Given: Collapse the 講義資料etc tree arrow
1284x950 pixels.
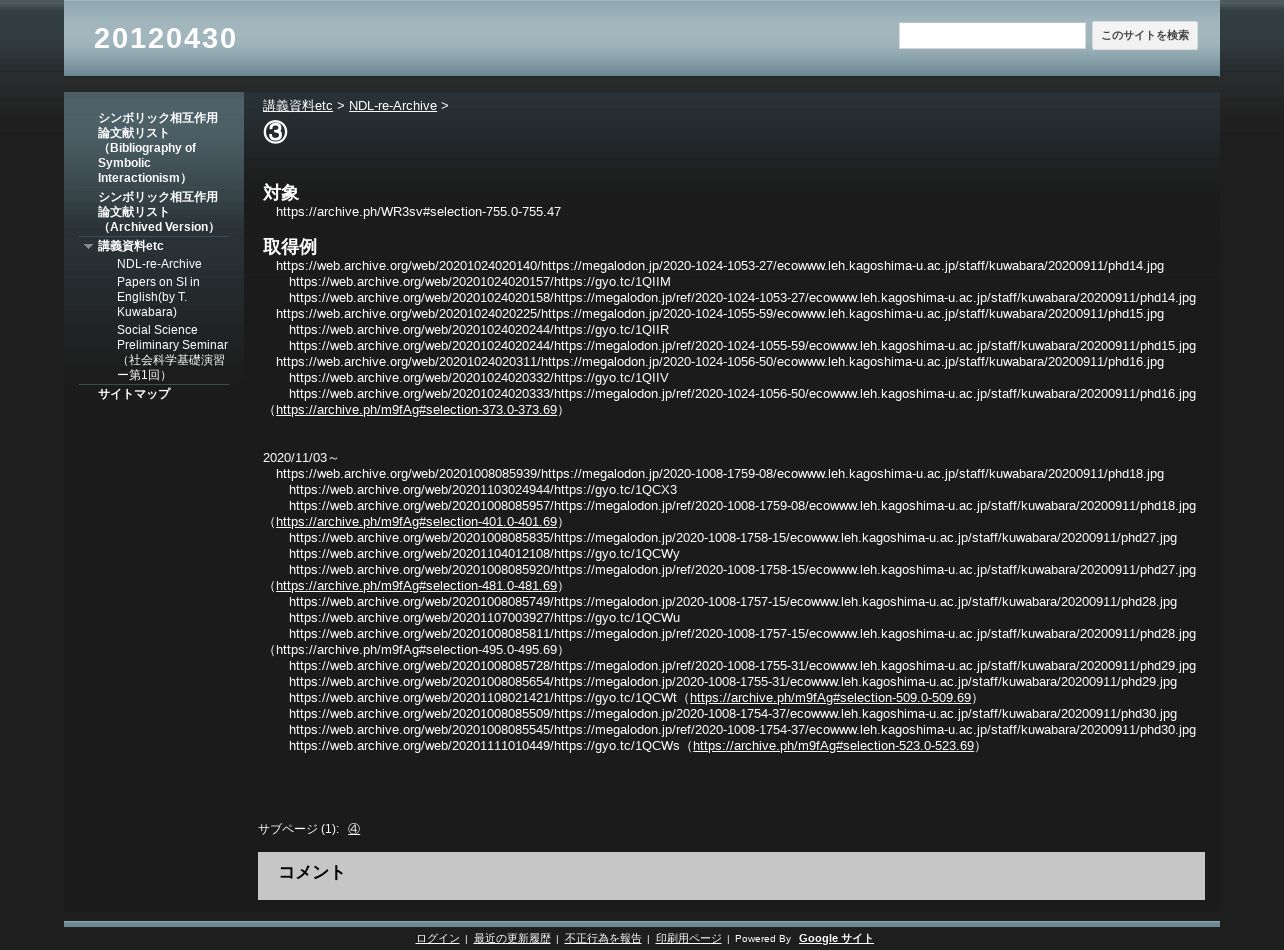Looking at the screenshot, I should 88,246.
